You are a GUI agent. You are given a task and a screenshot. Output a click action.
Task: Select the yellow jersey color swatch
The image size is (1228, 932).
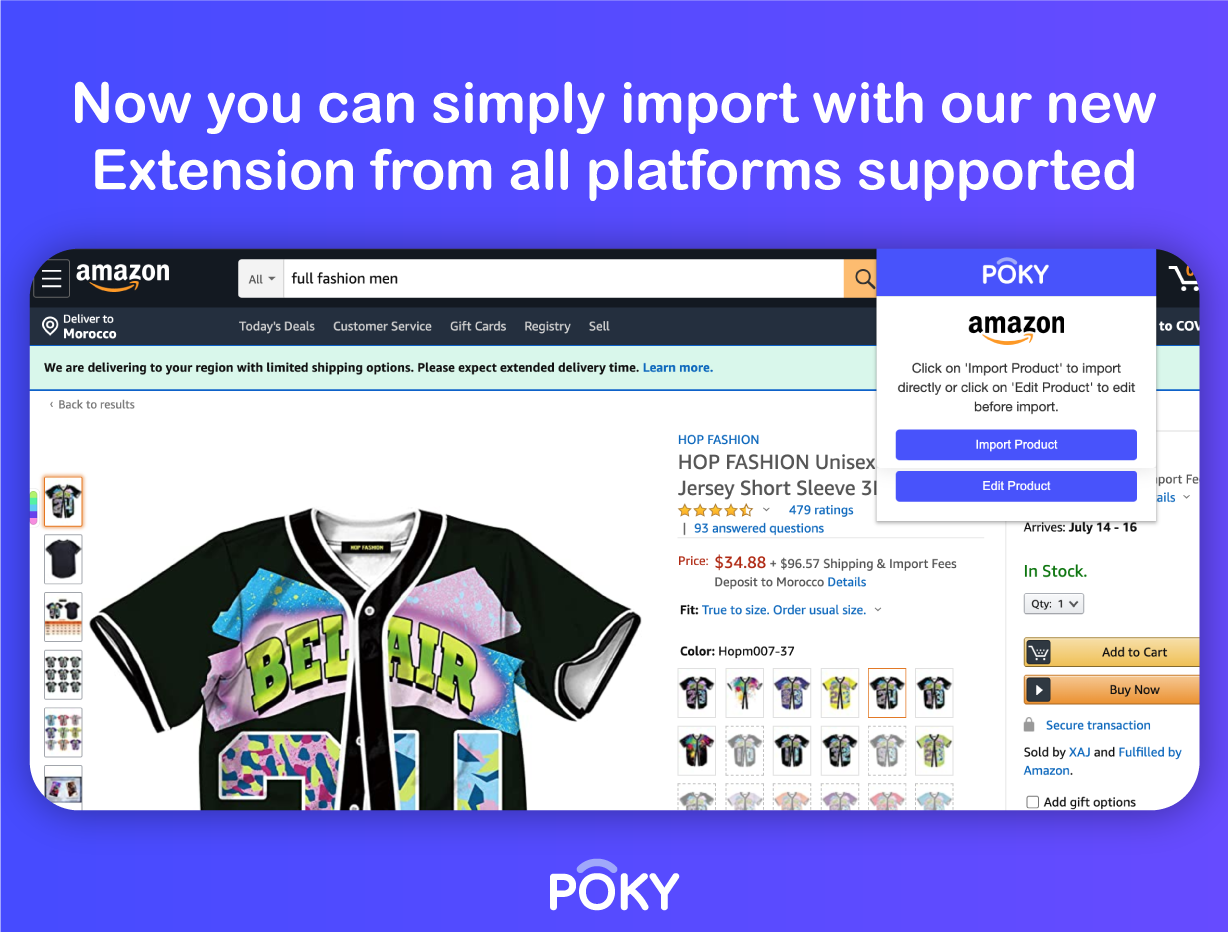[839, 693]
